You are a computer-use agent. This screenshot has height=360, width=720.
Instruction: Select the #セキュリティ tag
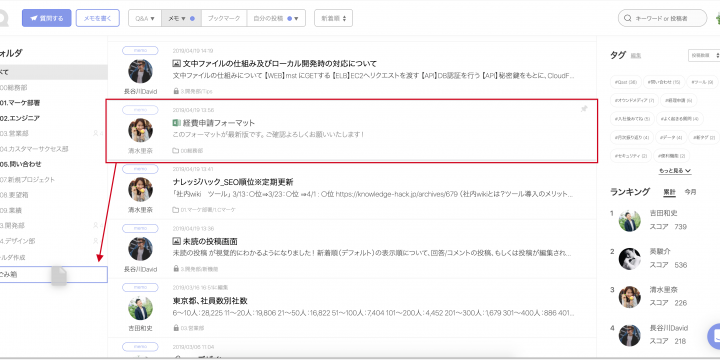point(630,156)
